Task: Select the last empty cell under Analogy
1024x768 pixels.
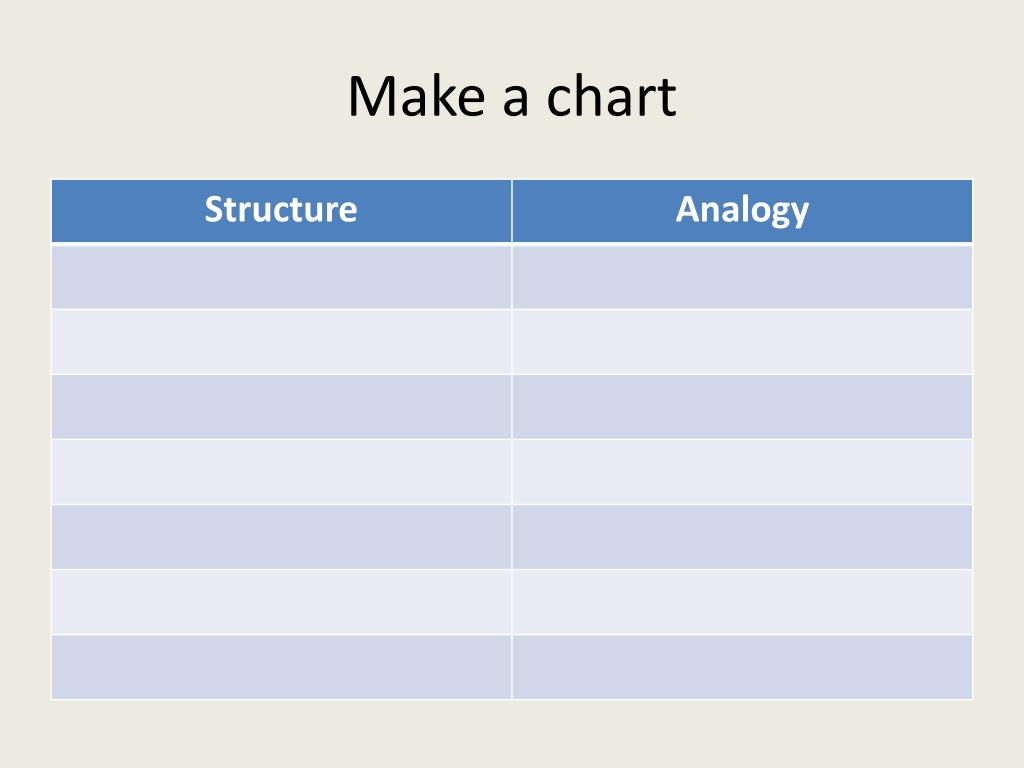Action: click(743, 667)
